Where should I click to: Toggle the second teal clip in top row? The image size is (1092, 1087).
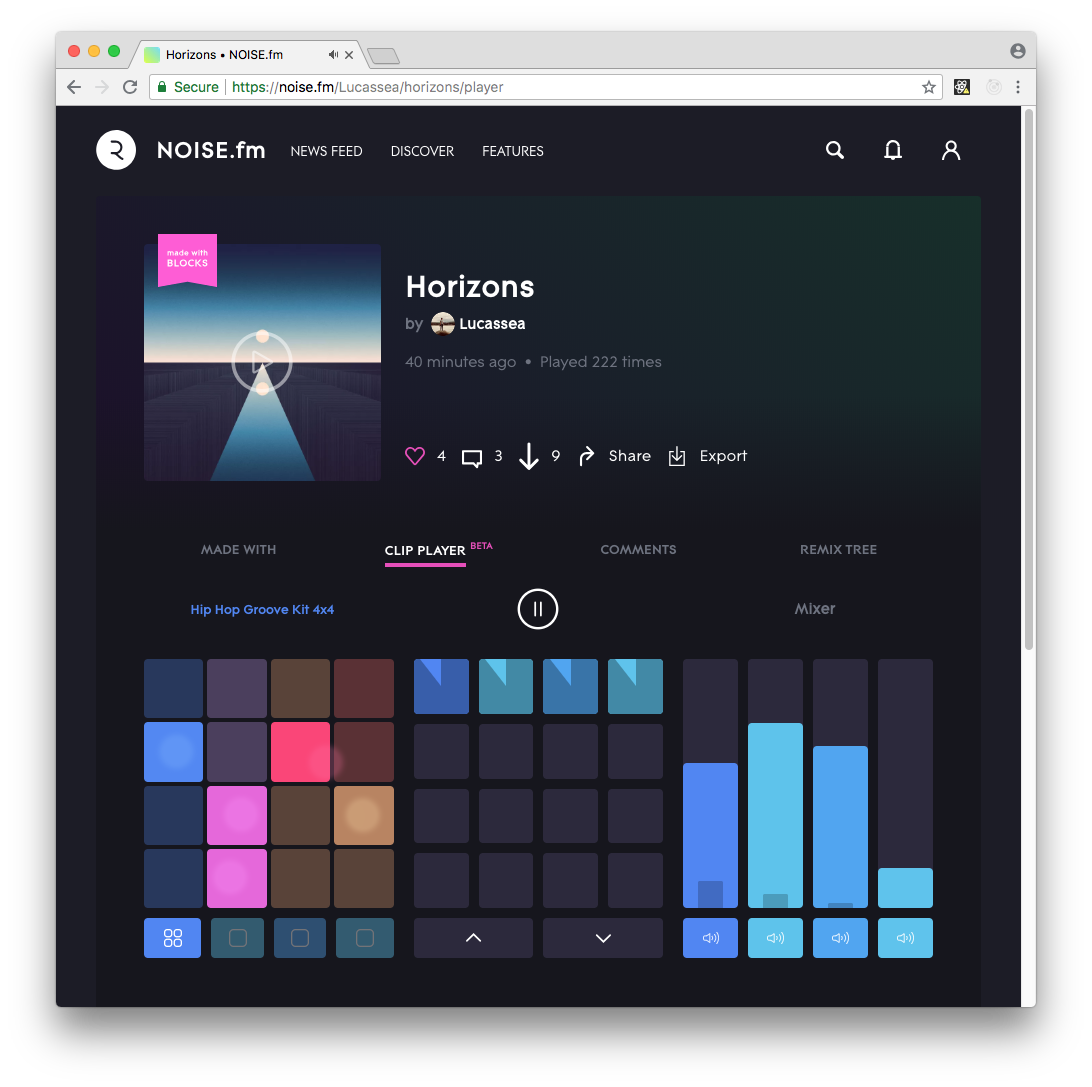(x=506, y=687)
